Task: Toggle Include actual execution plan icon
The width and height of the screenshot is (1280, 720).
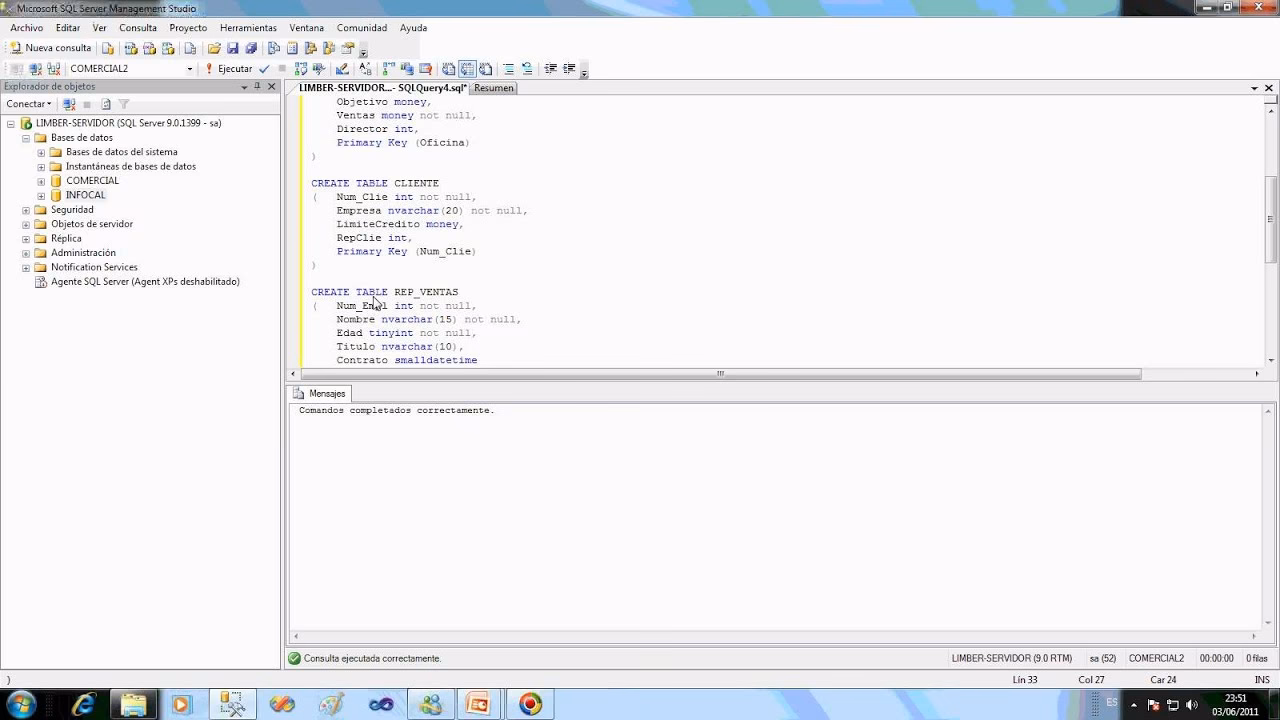Action: tap(388, 69)
